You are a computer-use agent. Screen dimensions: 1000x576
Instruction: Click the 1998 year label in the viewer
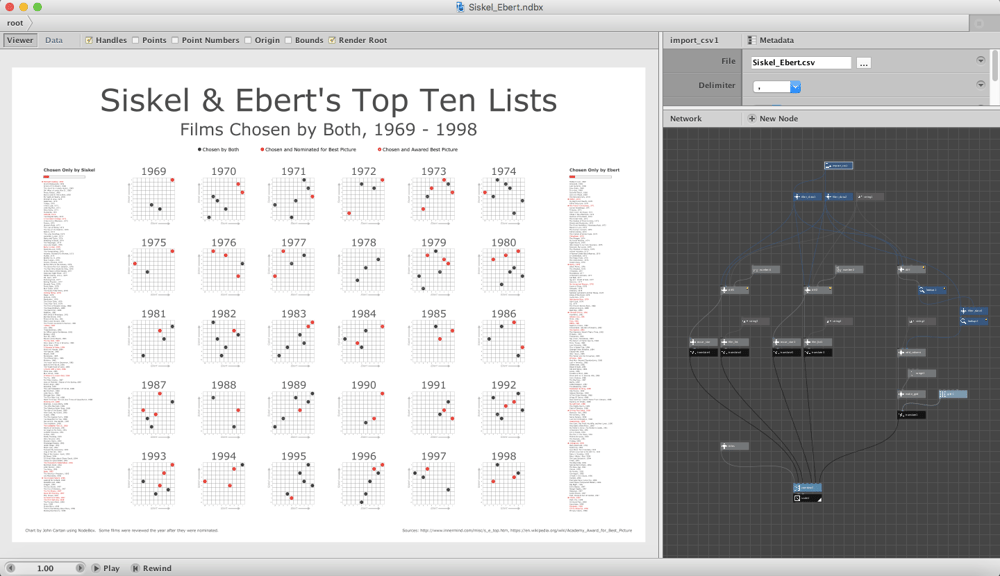tap(504, 456)
